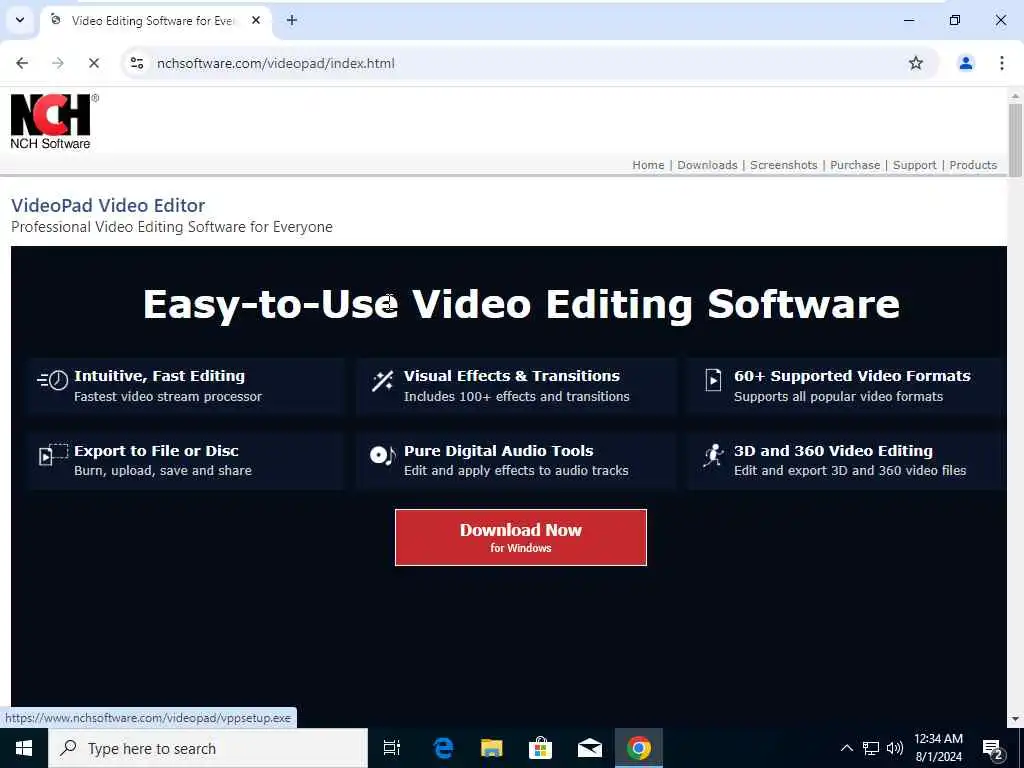The height and width of the screenshot is (768, 1024).
Task: Click the Export to File or Disc title
Action: coord(156,451)
